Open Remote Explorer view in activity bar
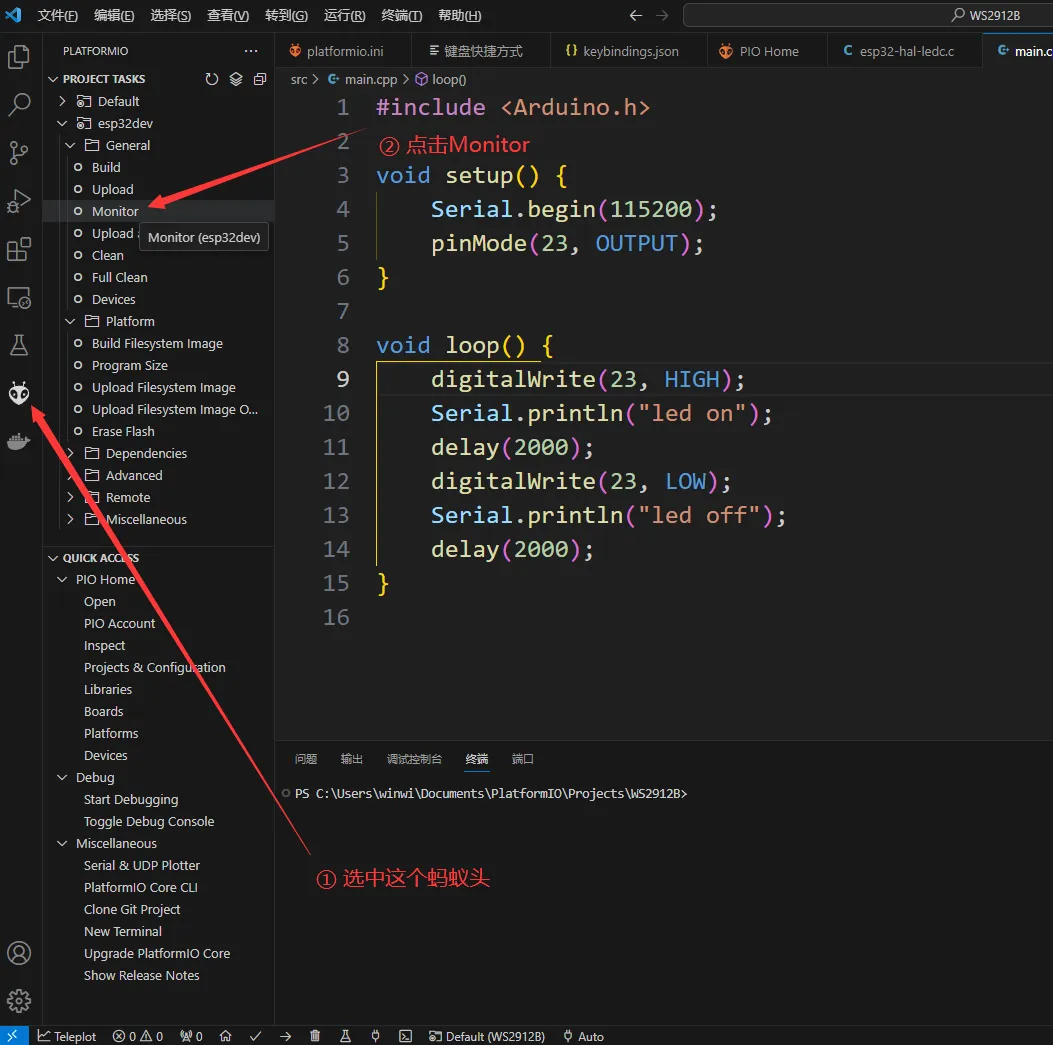1053x1045 pixels. 19,298
